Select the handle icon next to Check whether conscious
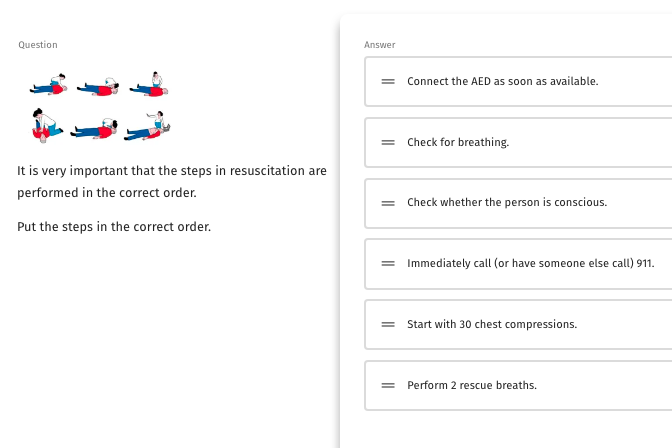 coord(388,203)
